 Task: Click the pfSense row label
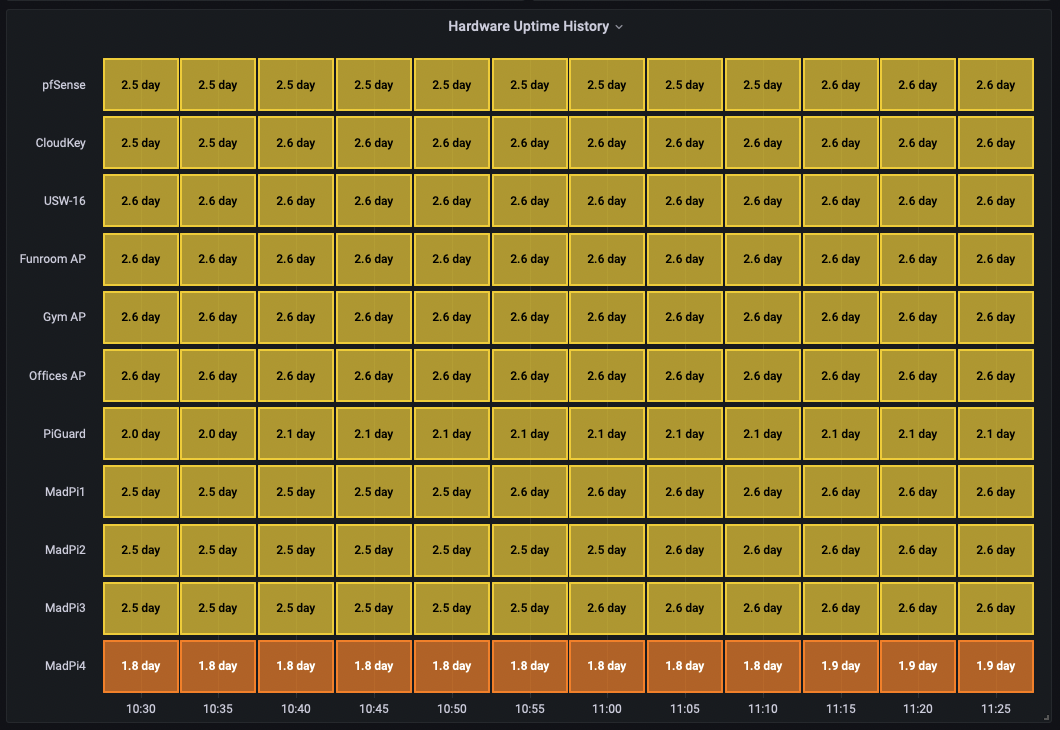(x=63, y=85)
